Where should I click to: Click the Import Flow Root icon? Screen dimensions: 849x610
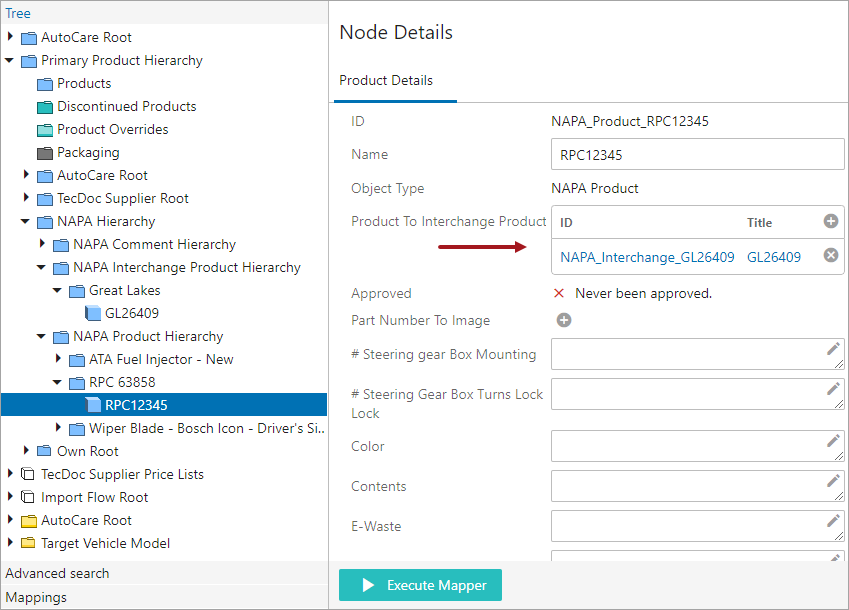pyautogui.click(x=28, y=497)
